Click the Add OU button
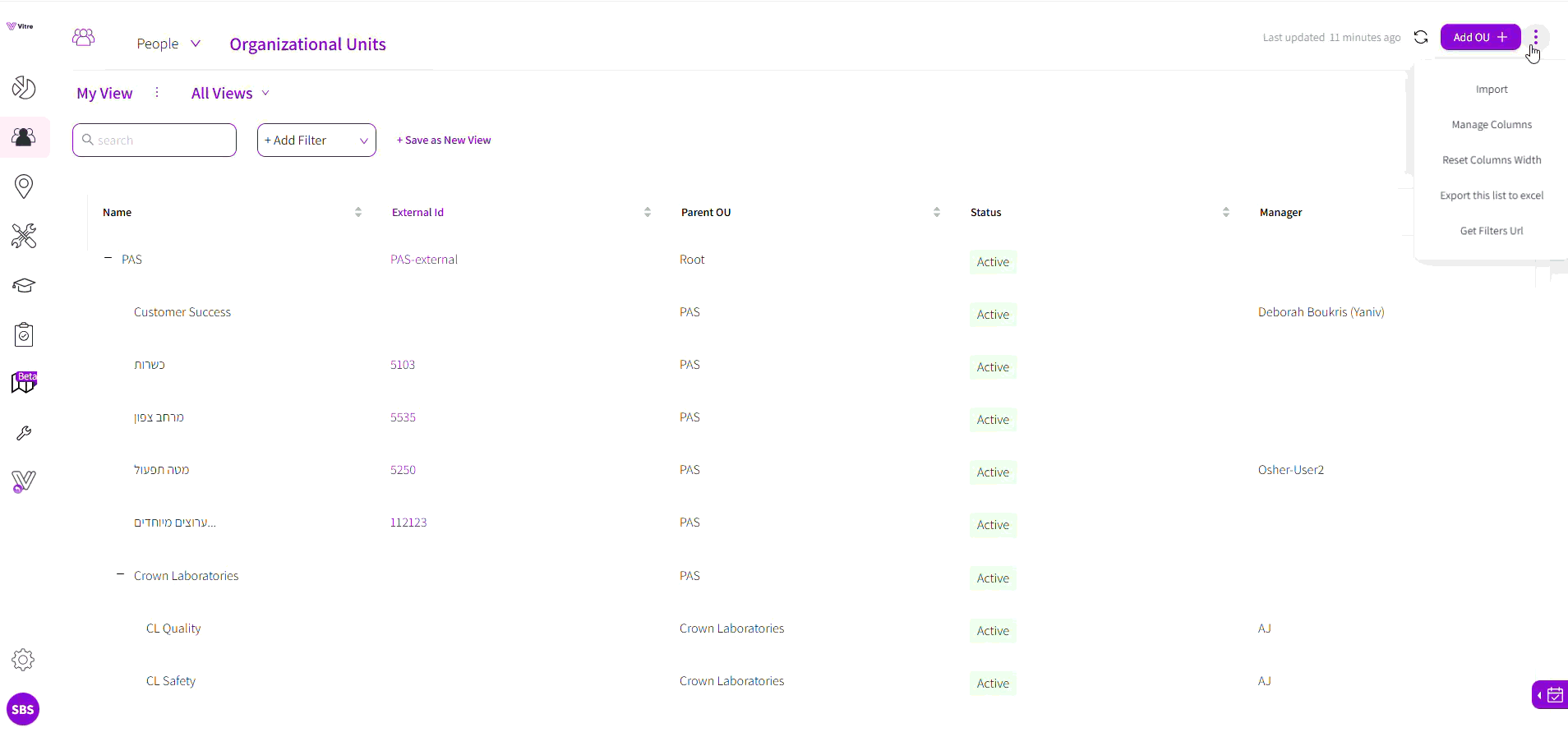 pyautogui.click(x=1480, y=37)
